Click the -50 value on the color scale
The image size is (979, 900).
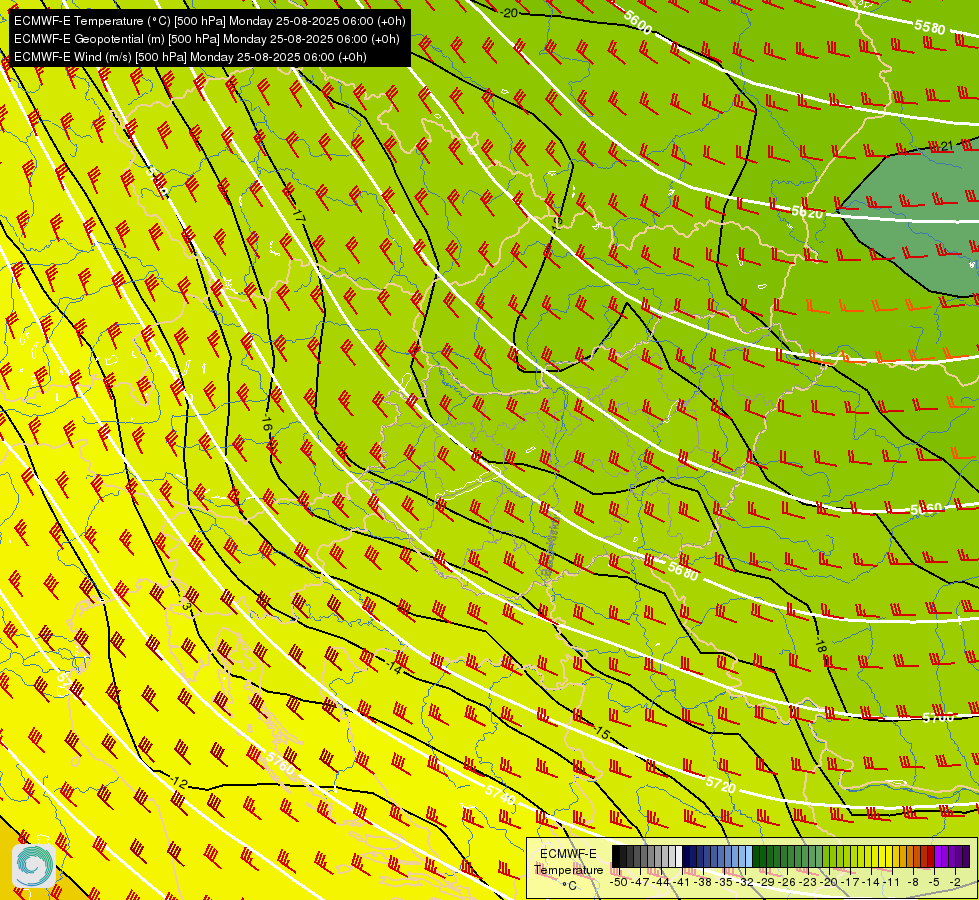tap(620, 882)
